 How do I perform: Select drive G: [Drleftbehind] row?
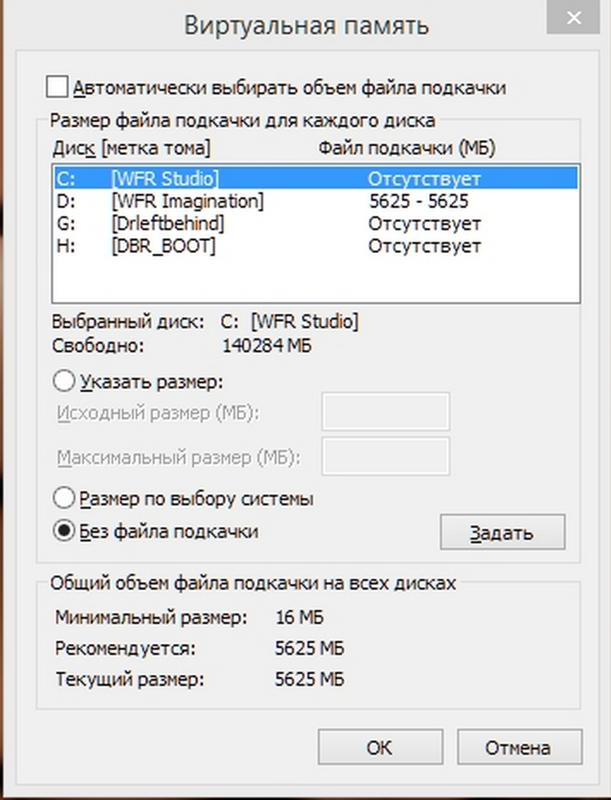click(316, 223)
